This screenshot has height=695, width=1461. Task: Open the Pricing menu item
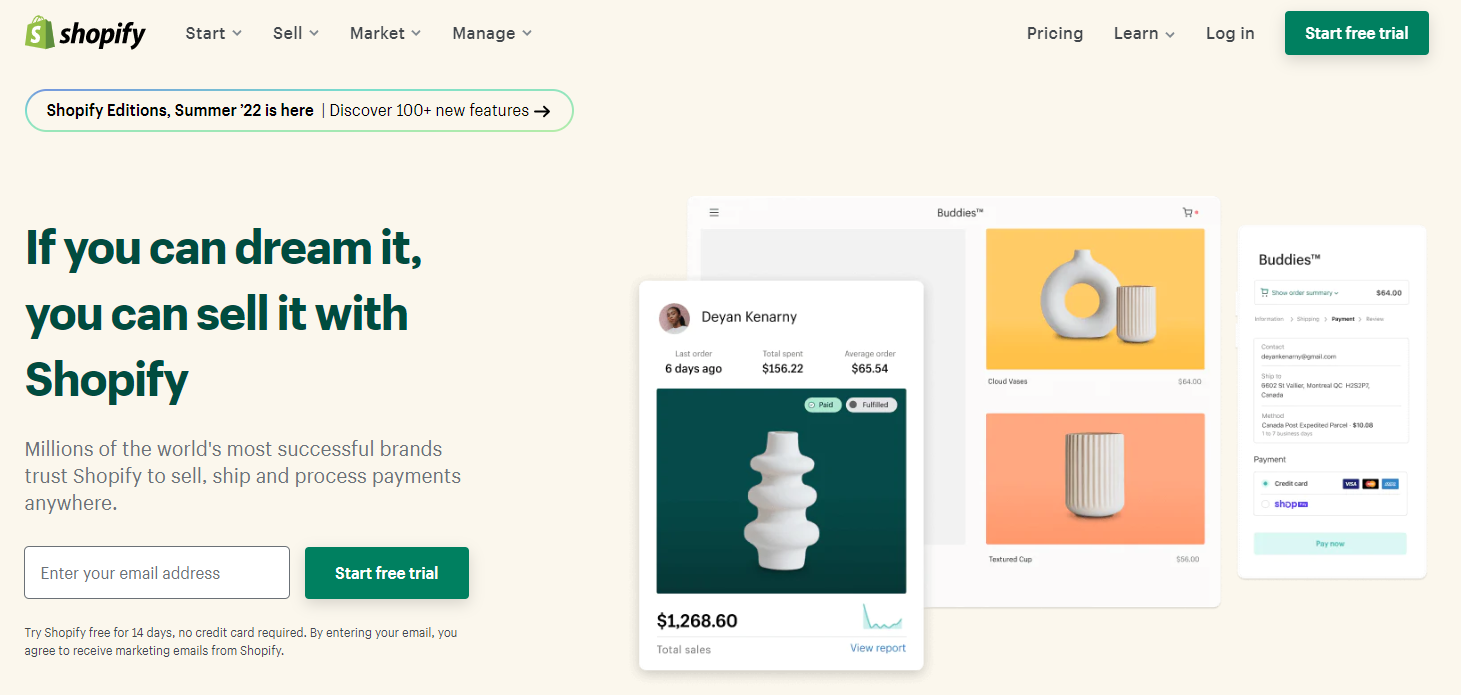[x=1055, y=33]
